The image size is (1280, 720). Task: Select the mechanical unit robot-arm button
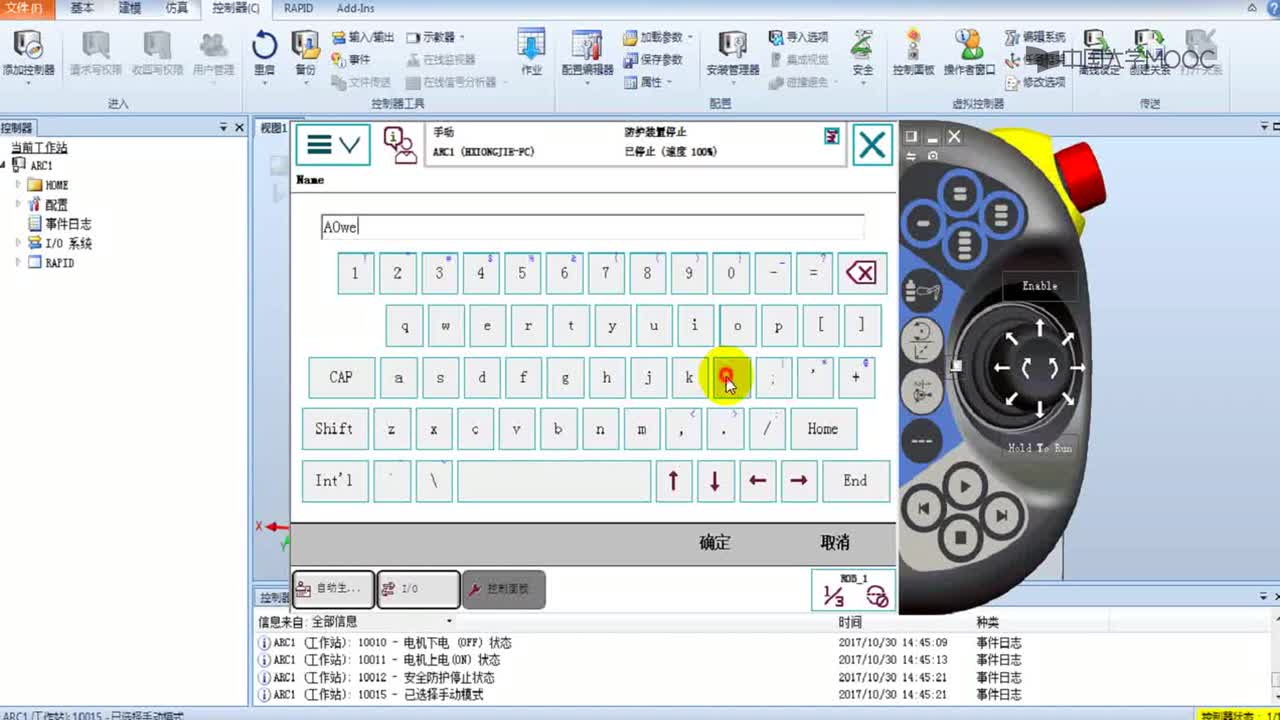[x=920, y=291]
